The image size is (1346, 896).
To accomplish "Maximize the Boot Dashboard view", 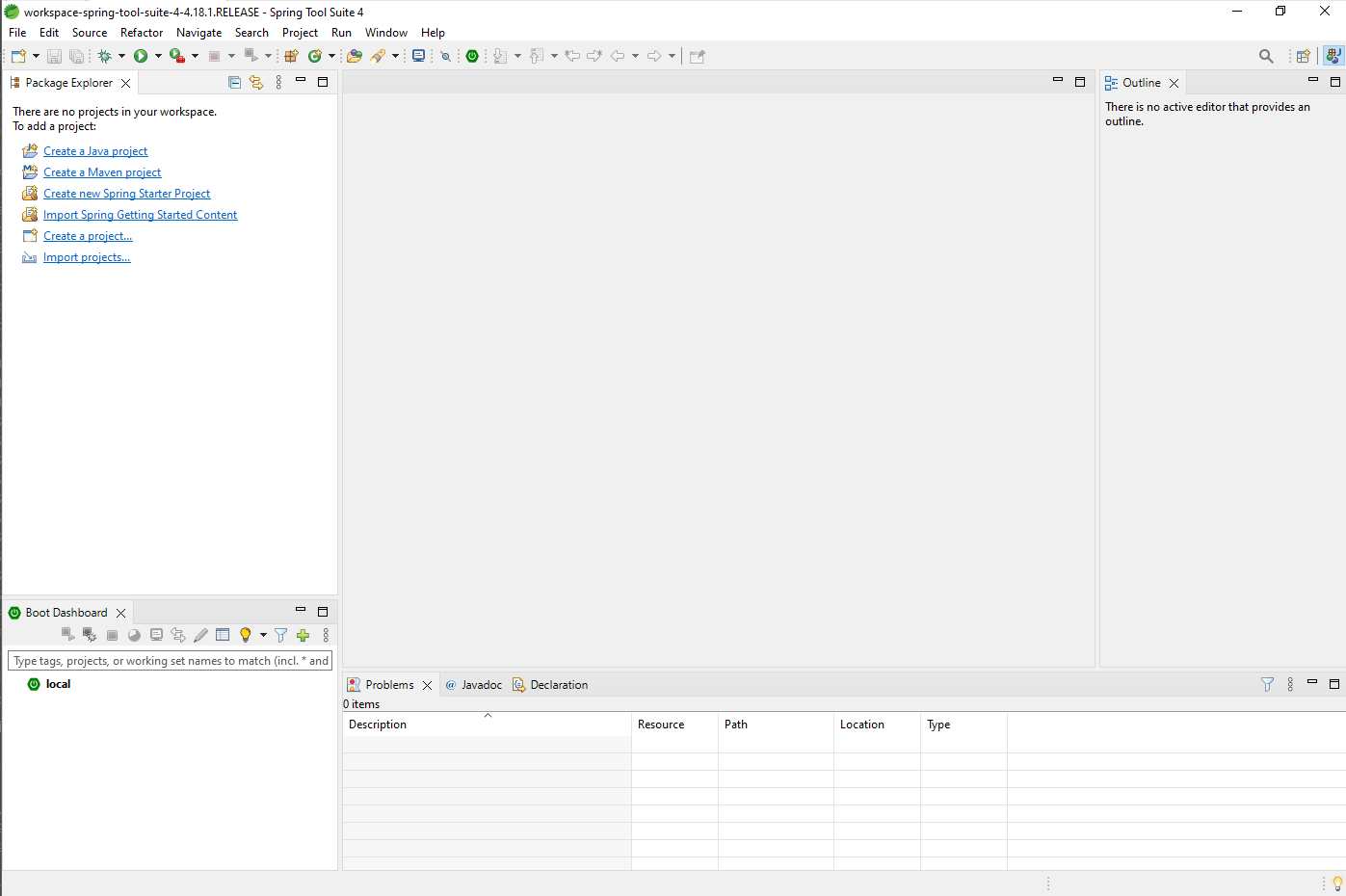I will [x=323, y=612].
